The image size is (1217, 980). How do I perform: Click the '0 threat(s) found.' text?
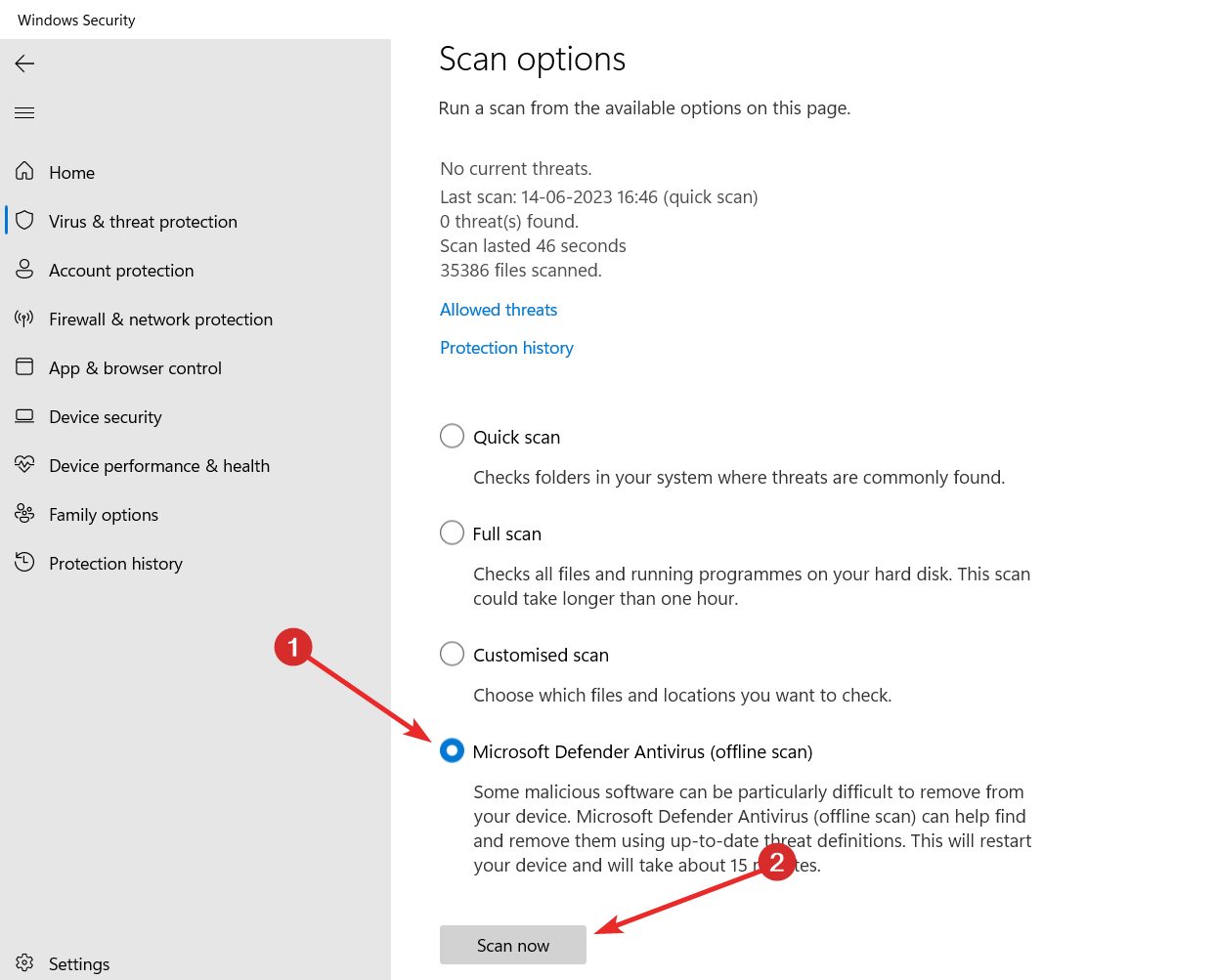pos(509,222)
